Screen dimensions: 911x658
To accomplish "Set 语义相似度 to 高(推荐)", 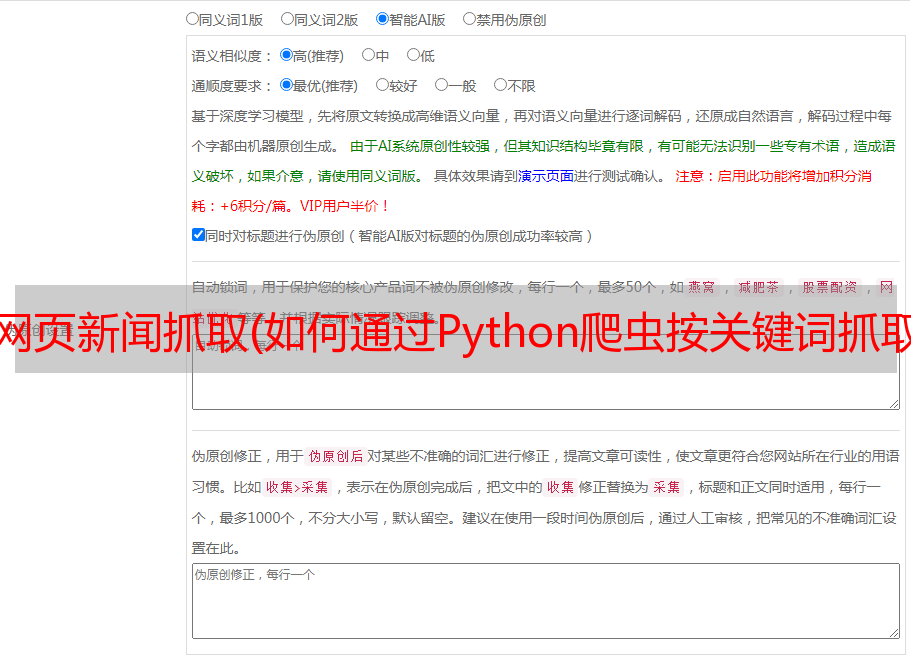I will click(286, 55).
